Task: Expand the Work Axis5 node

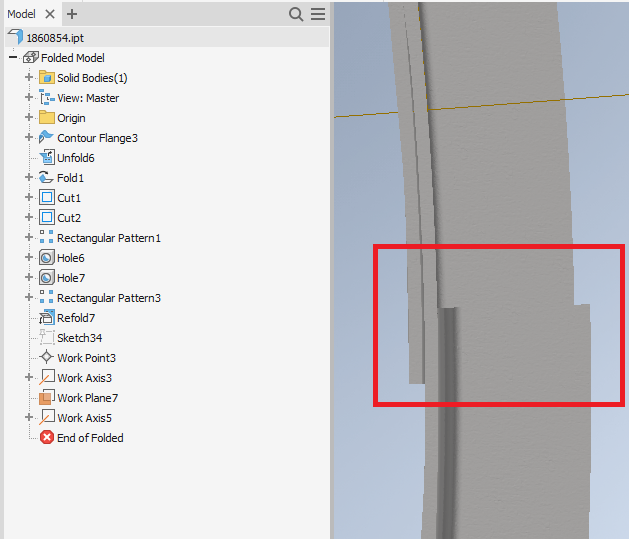Action: [x=29, y=417]
